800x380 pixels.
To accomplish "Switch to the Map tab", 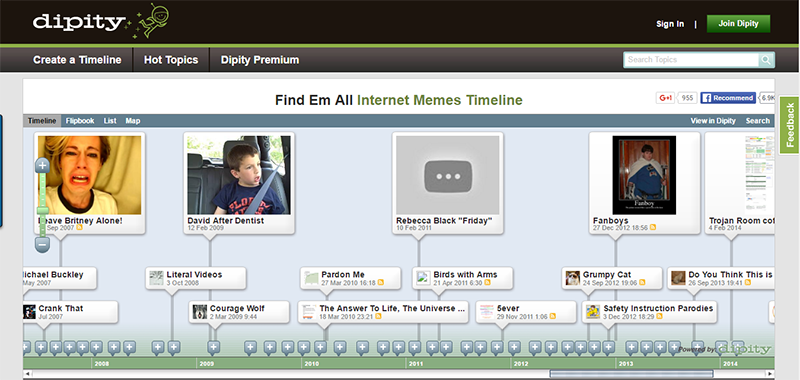I will point(133,121).
